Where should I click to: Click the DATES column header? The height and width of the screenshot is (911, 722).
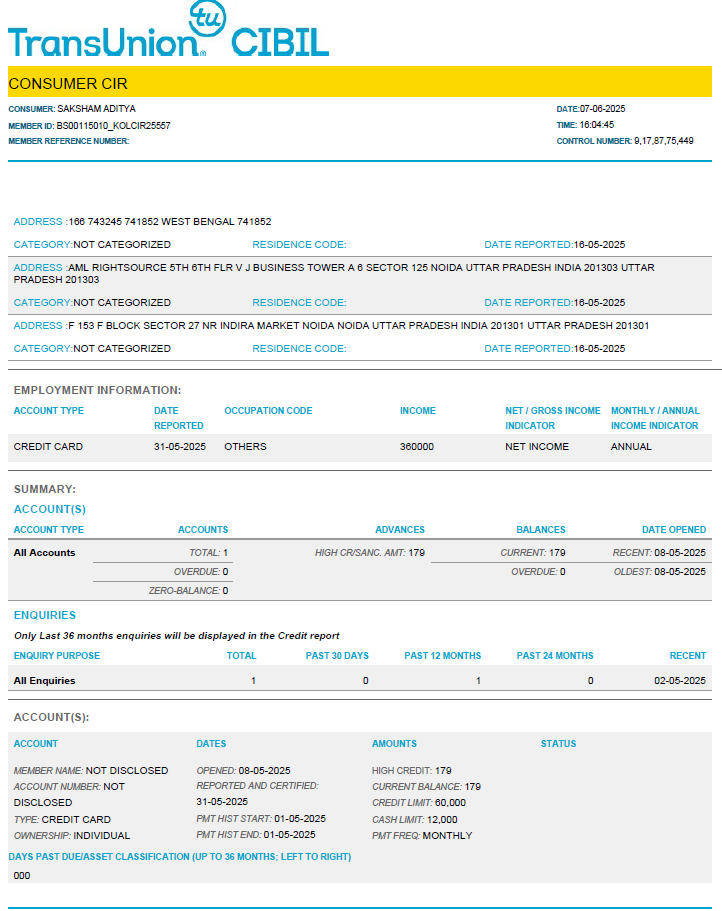point(211,744)
